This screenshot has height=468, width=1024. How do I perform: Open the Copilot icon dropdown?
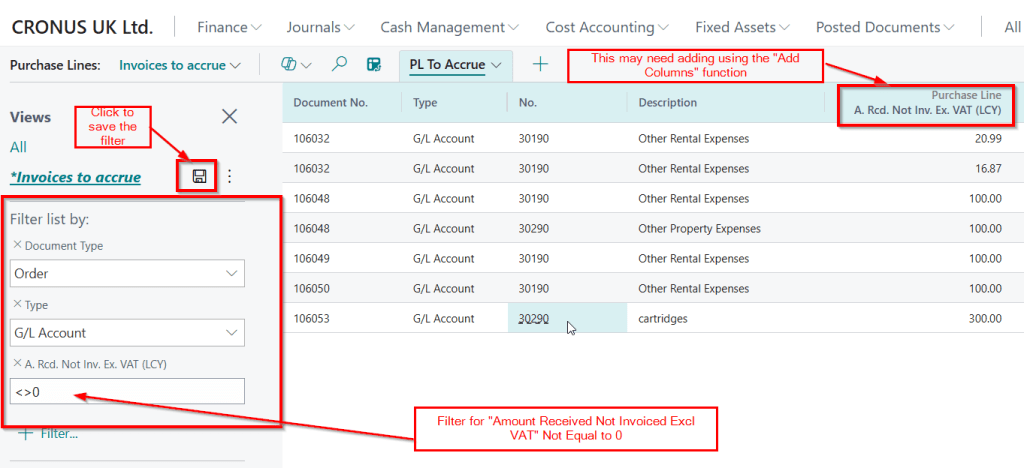pyautogui.click(x=296, y=65)
